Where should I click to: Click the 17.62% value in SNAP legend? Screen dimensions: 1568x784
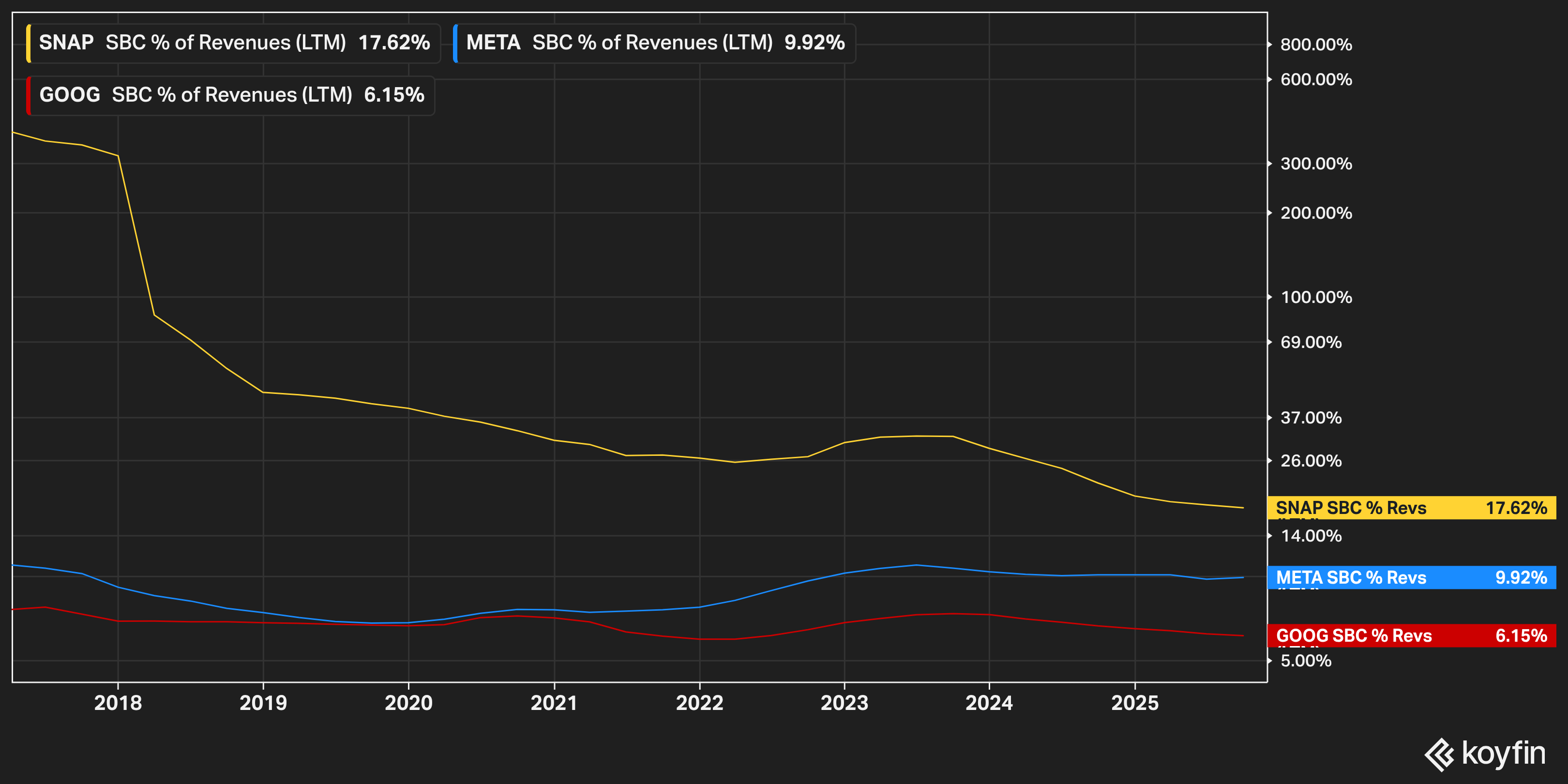point(394,43)
